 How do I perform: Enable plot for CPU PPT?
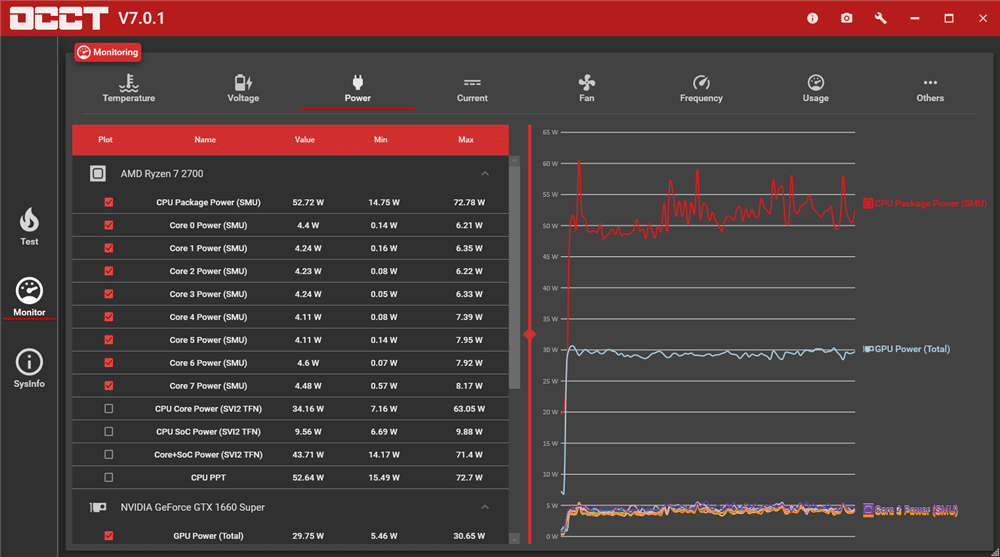[108, 477]
